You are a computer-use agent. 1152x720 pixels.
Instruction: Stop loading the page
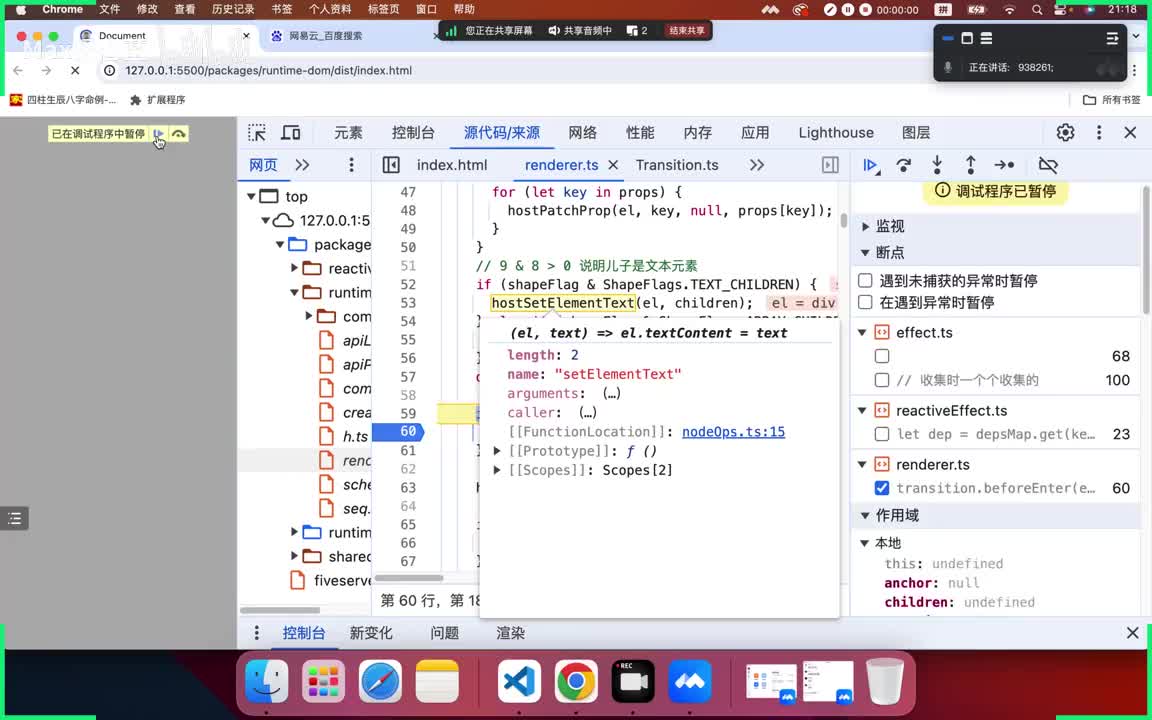(75, 71)
